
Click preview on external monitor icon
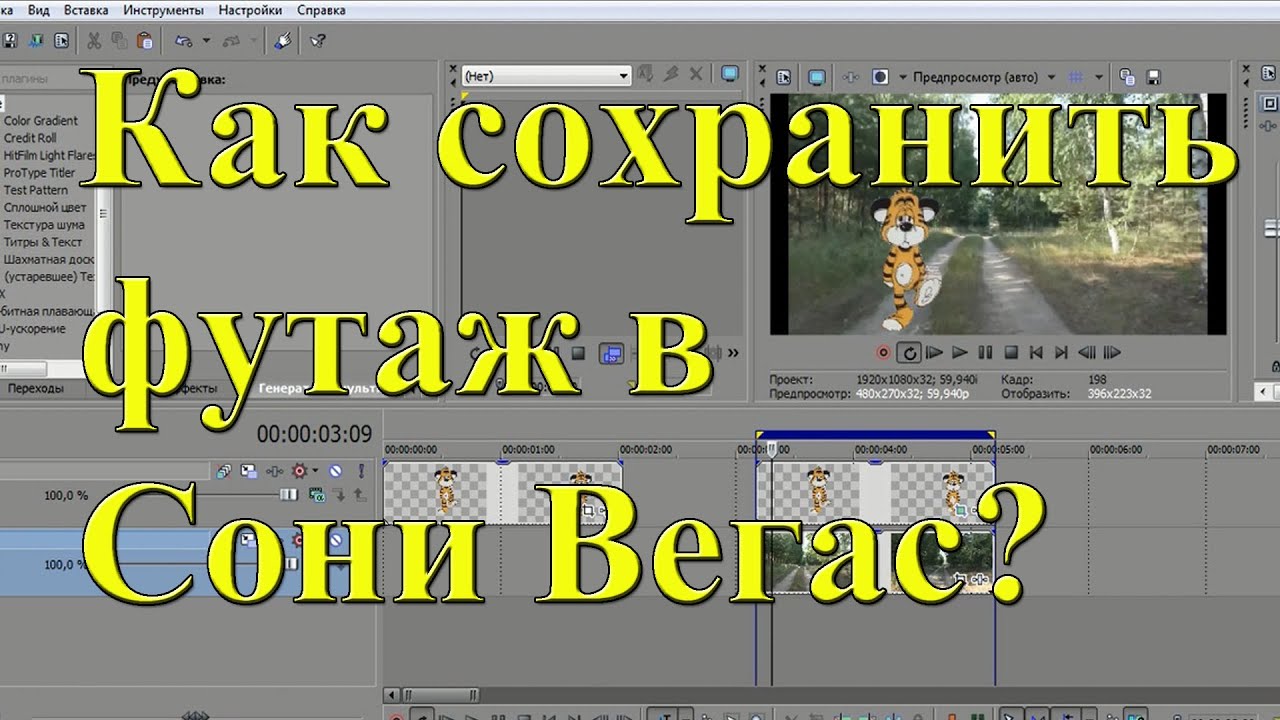[817, 77]
